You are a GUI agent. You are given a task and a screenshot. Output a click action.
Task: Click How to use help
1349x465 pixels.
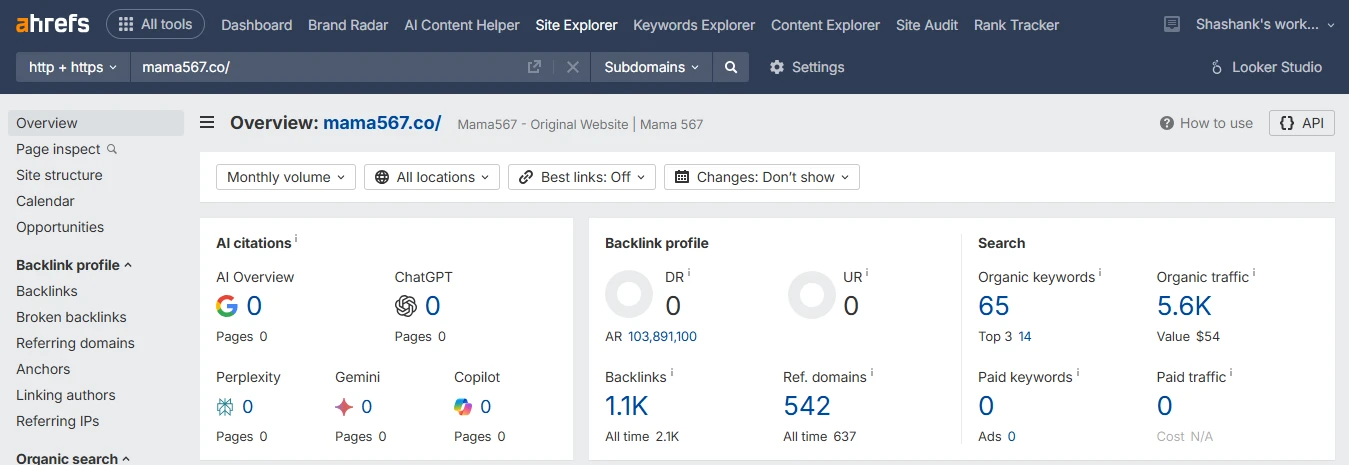1206,123
